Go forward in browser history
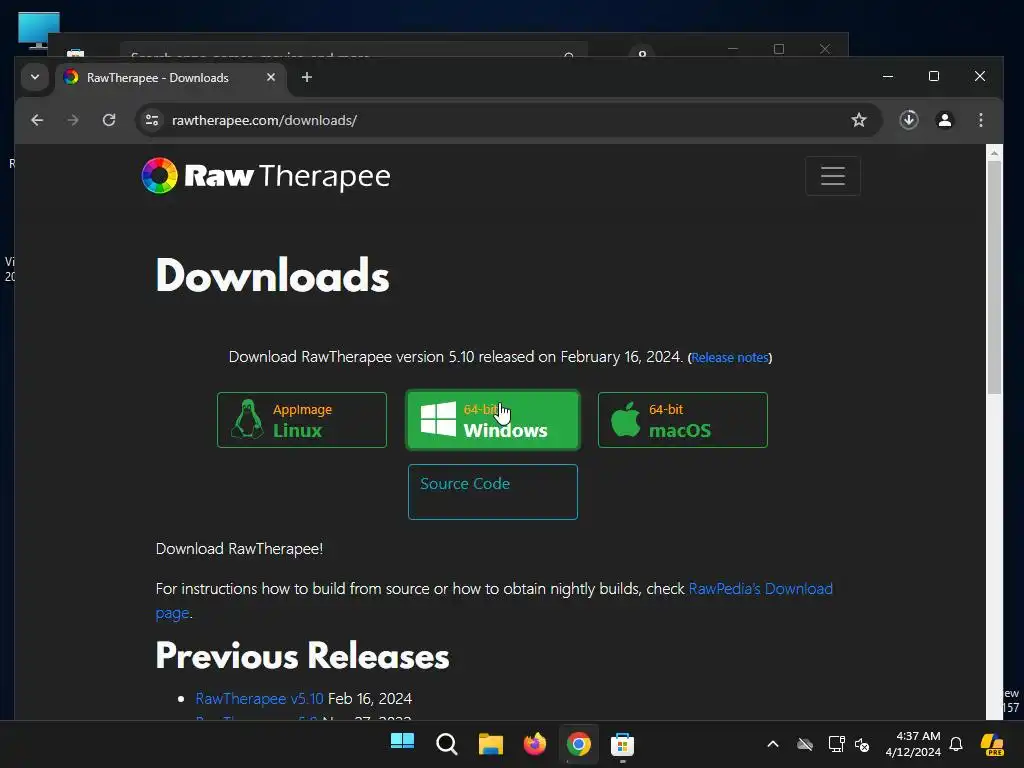Screen dimensions: 1024x768 (73, 120)
